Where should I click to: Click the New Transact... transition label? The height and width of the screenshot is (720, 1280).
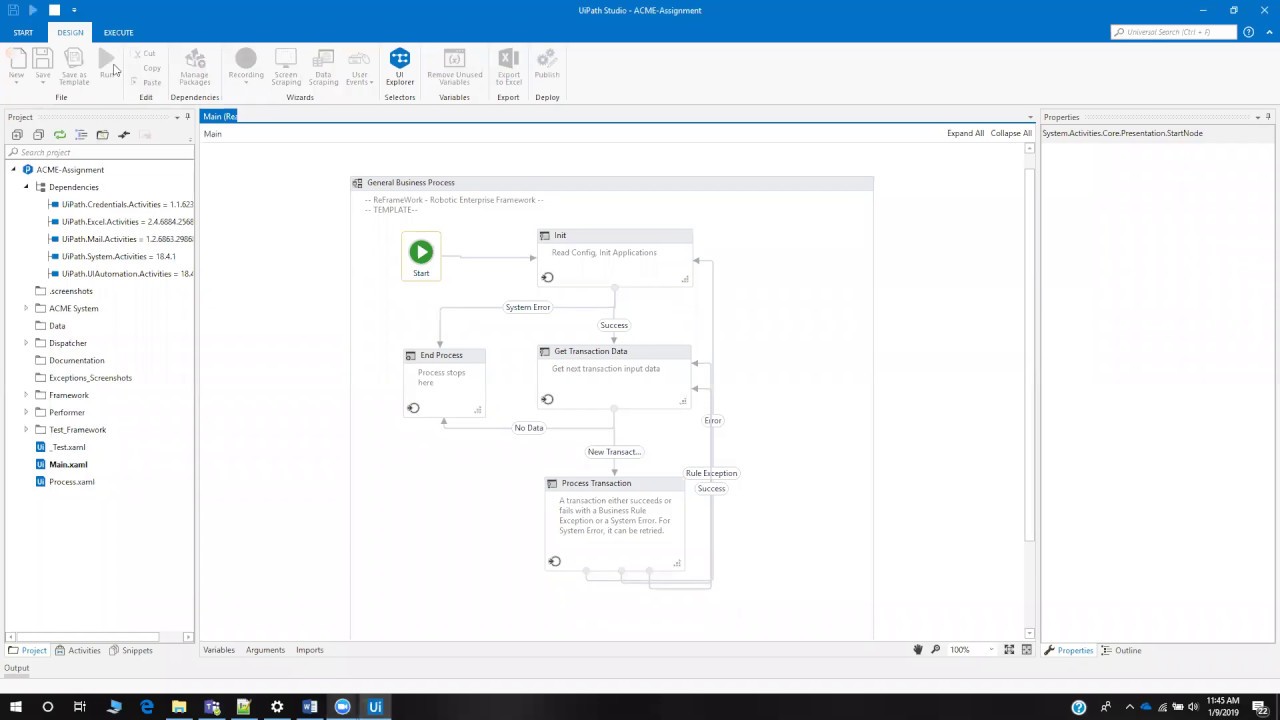(x=614, y=452)
